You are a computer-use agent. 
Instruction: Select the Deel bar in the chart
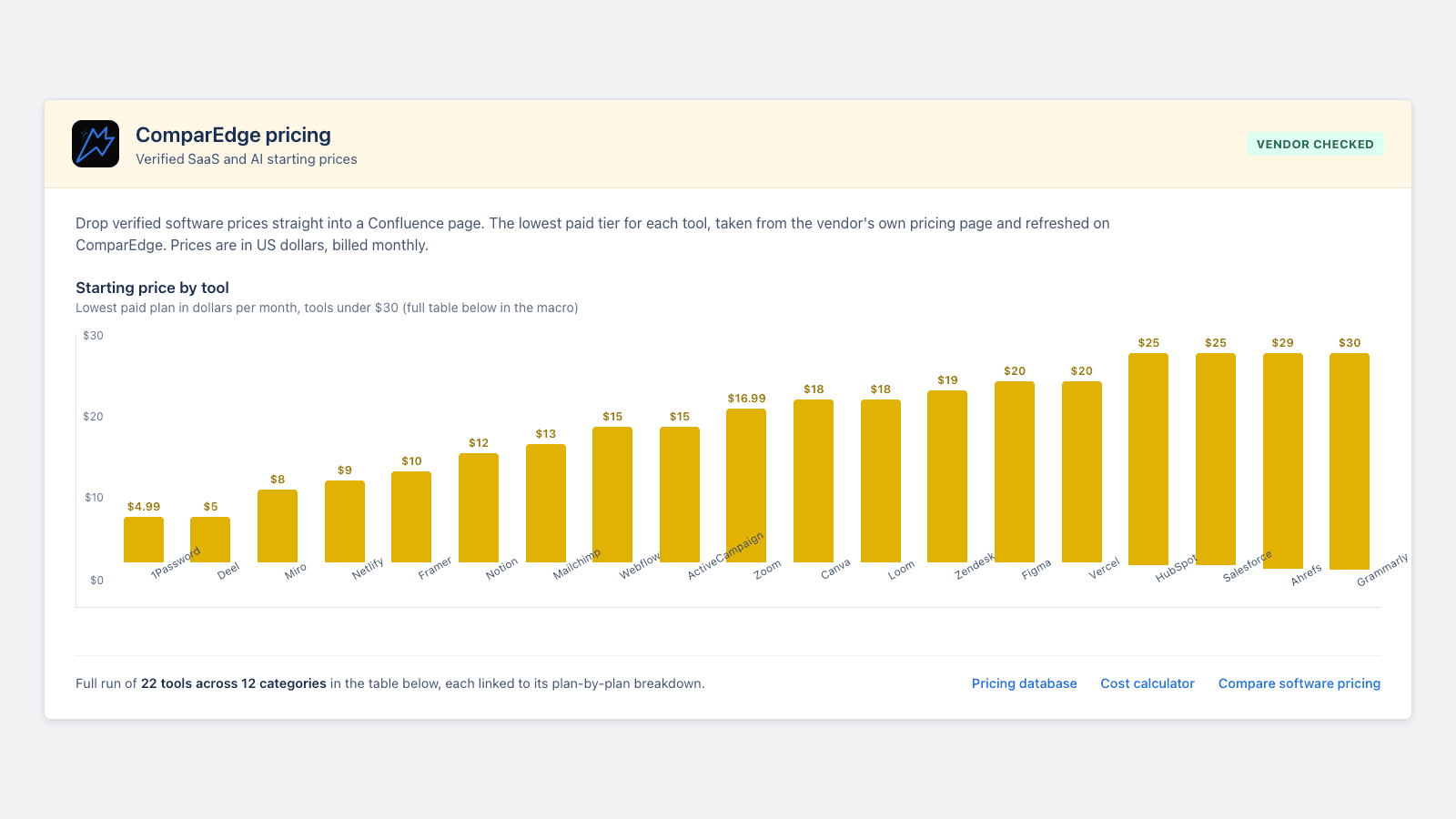tap(210, 540)
